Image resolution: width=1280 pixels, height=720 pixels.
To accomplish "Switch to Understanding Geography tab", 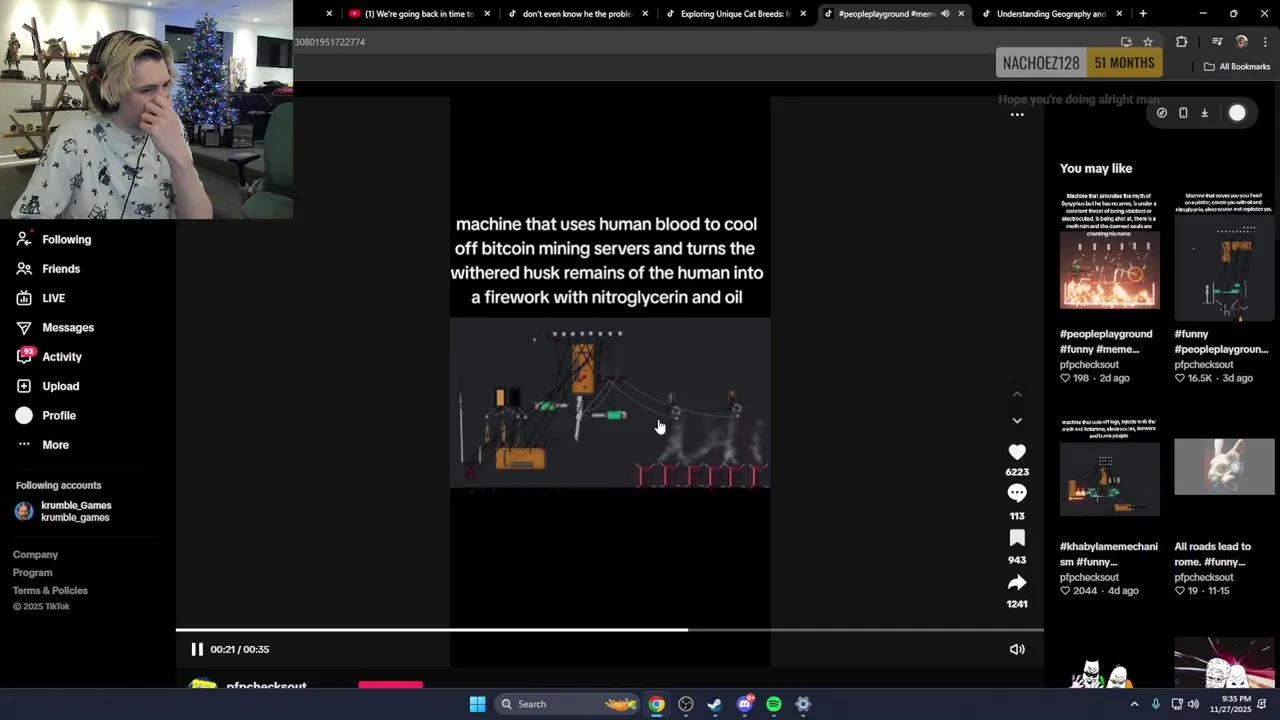I will click(x=1050, y=14).
